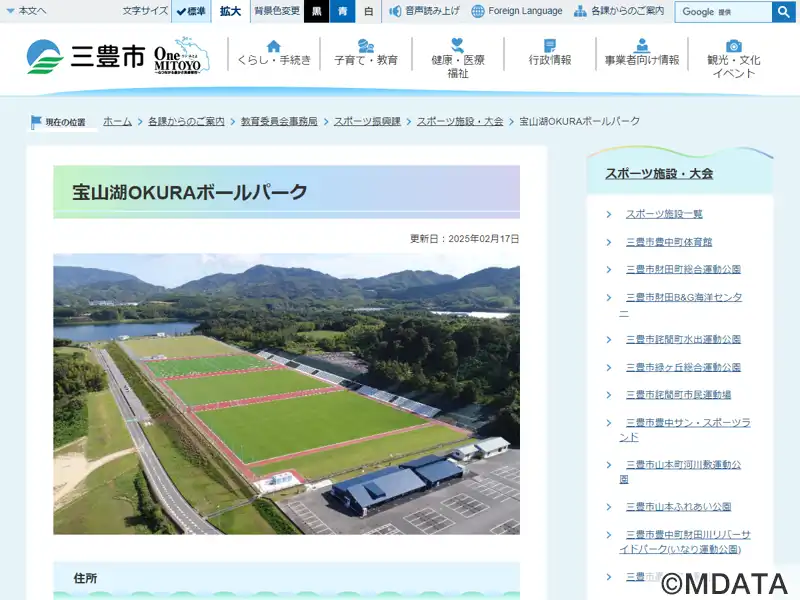Open 三豊市山本ふれあい公園 sidebar link
800x600 pixels.
point(679,507)
